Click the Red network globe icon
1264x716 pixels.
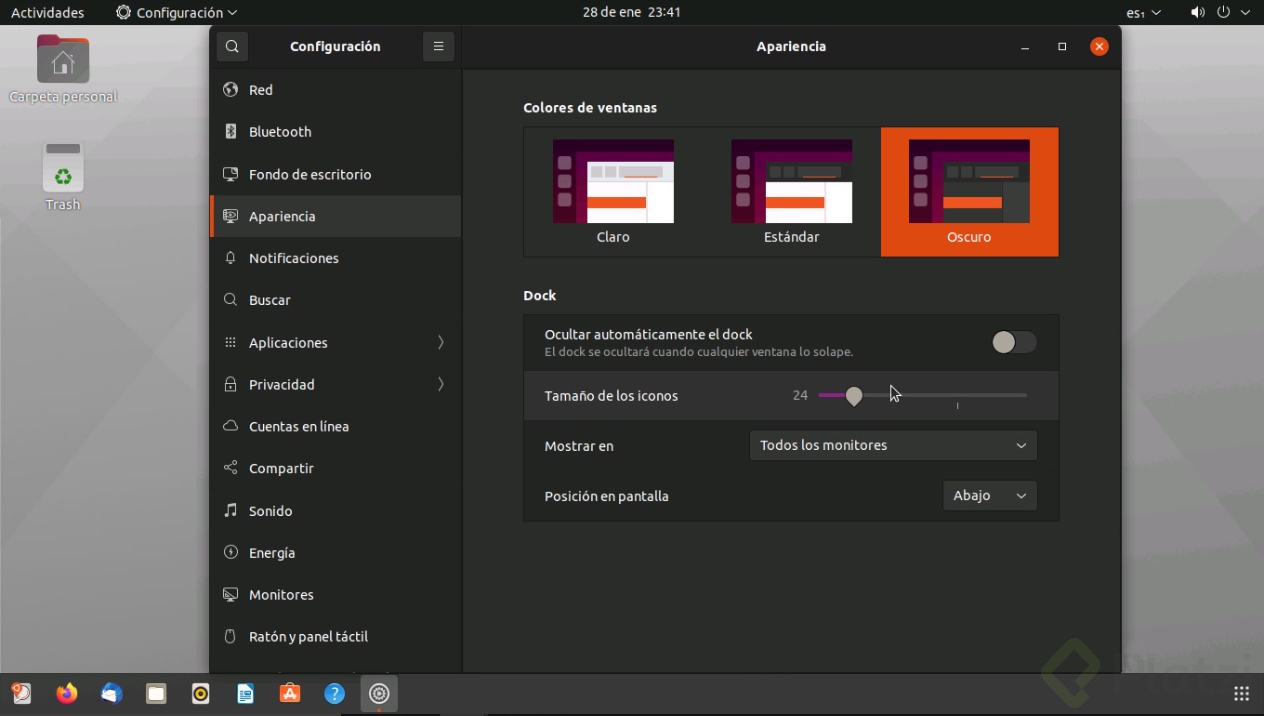230,90
